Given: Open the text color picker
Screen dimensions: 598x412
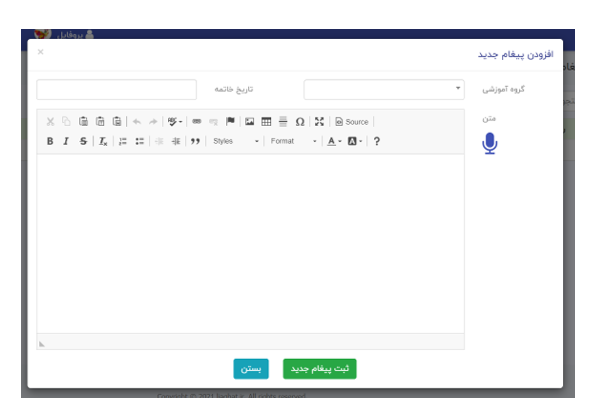Looking at the screenshot, I should point(334,141).
